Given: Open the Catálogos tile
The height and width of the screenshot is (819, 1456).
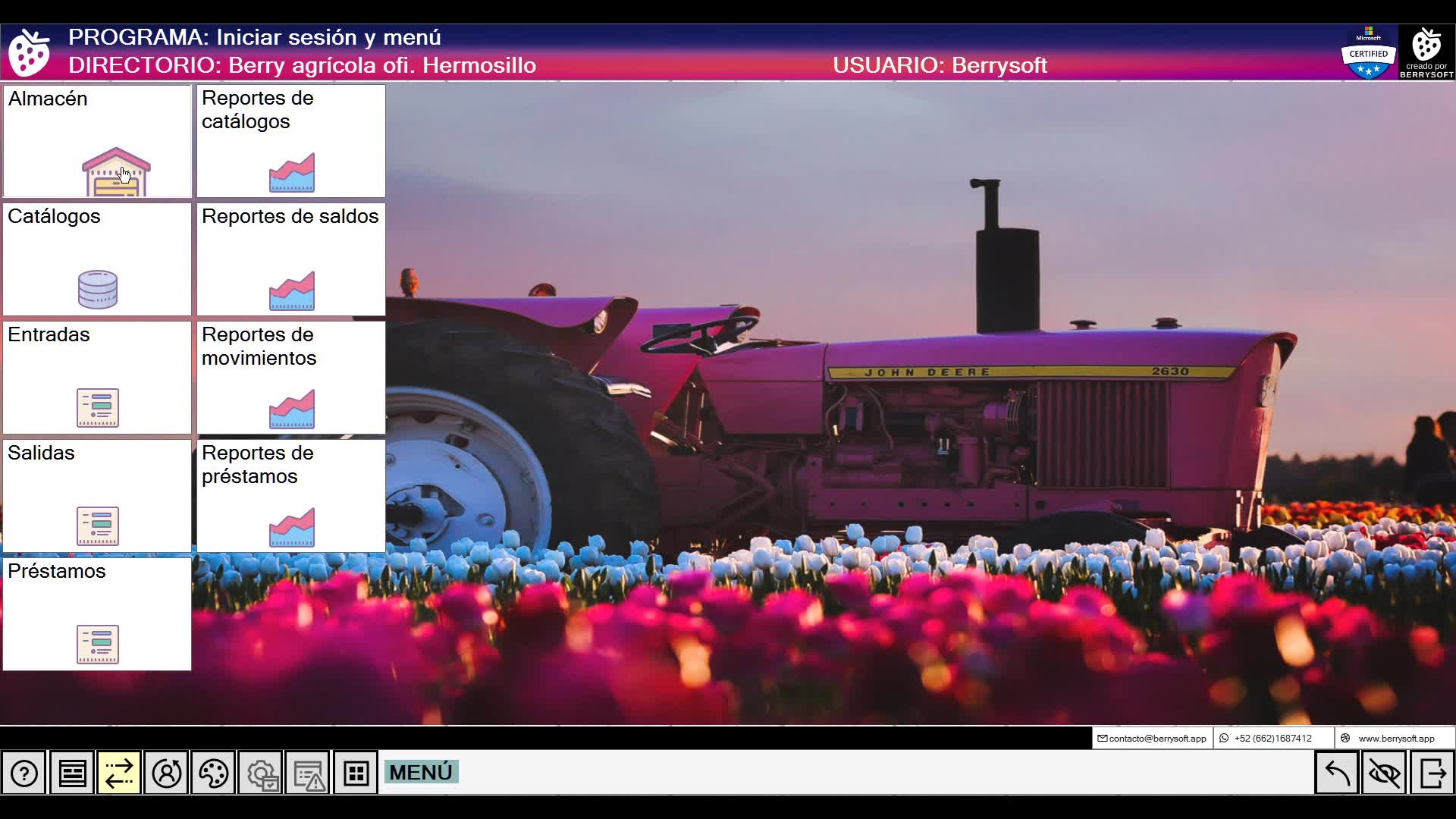Looking at the screenshot, I should [97, 259].
